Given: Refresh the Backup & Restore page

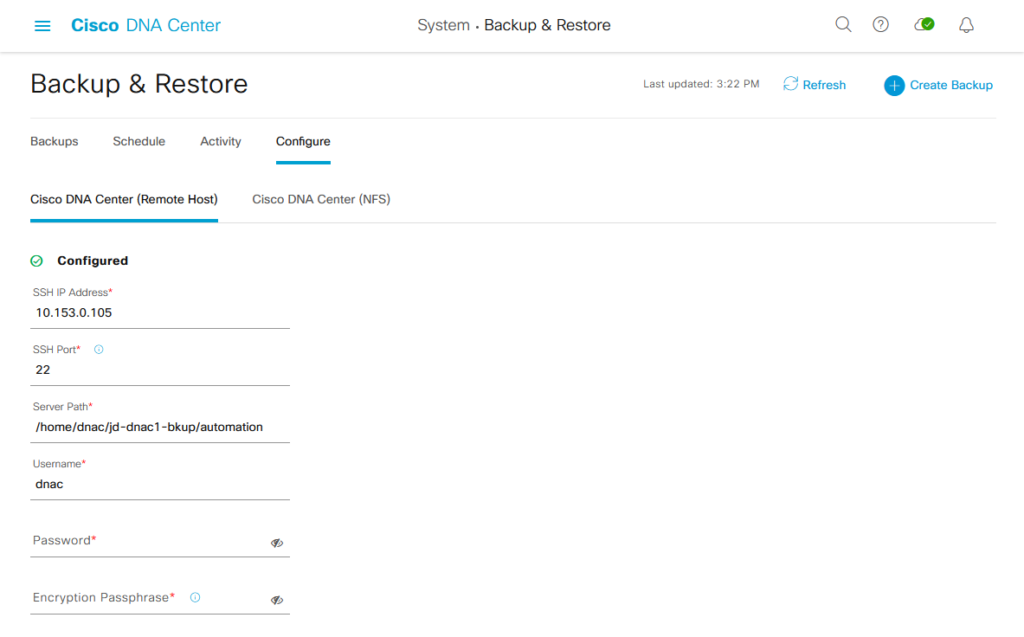Looking at the screenshot, I should (x=814, y=85).
